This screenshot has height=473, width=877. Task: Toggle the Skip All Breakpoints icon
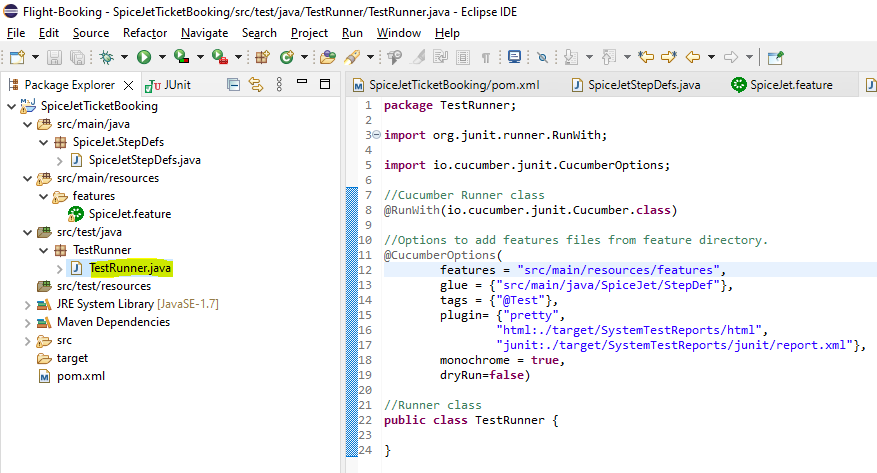click(x=542, y=57)
